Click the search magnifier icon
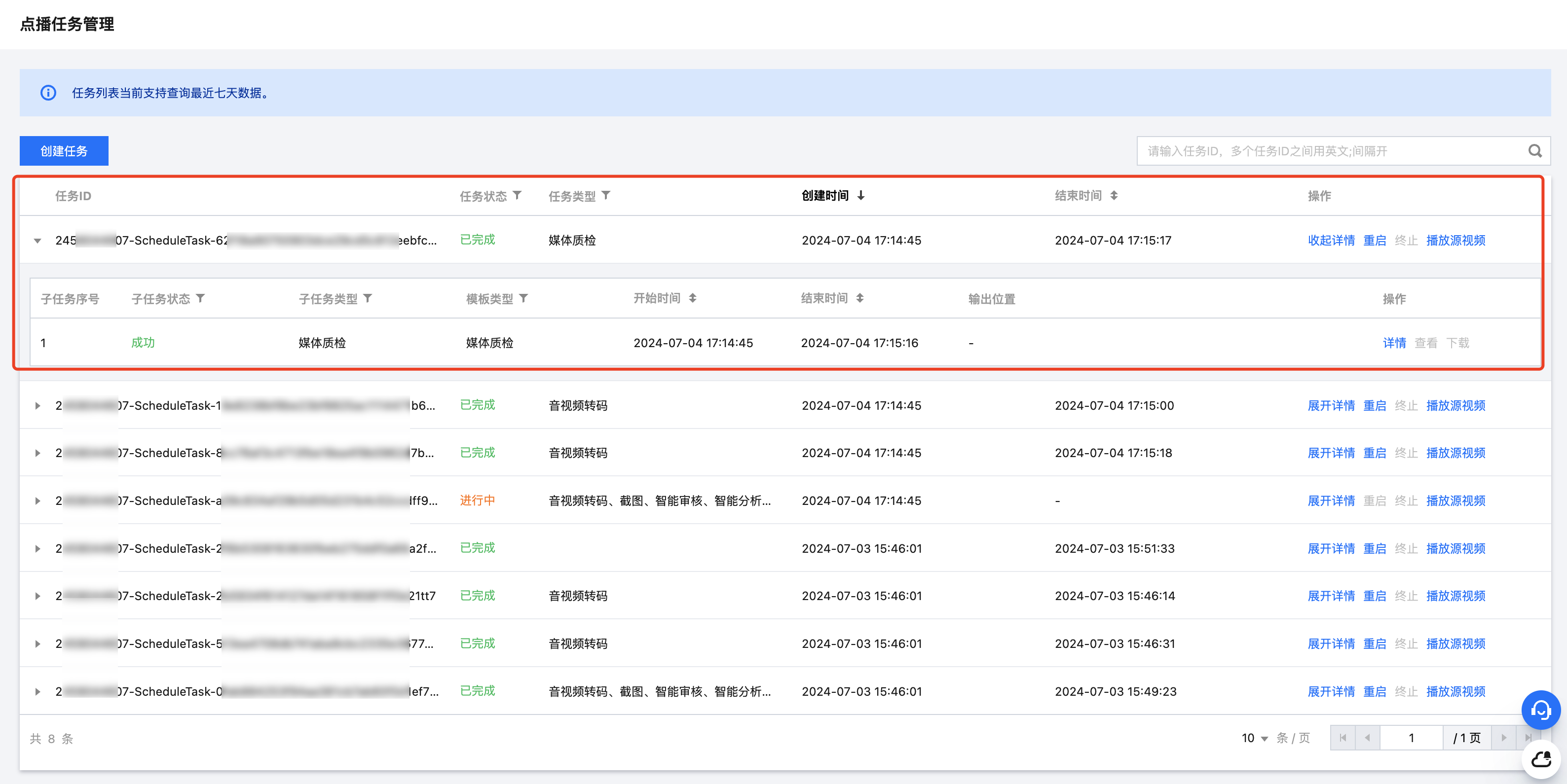 [x=1534, y=151]
